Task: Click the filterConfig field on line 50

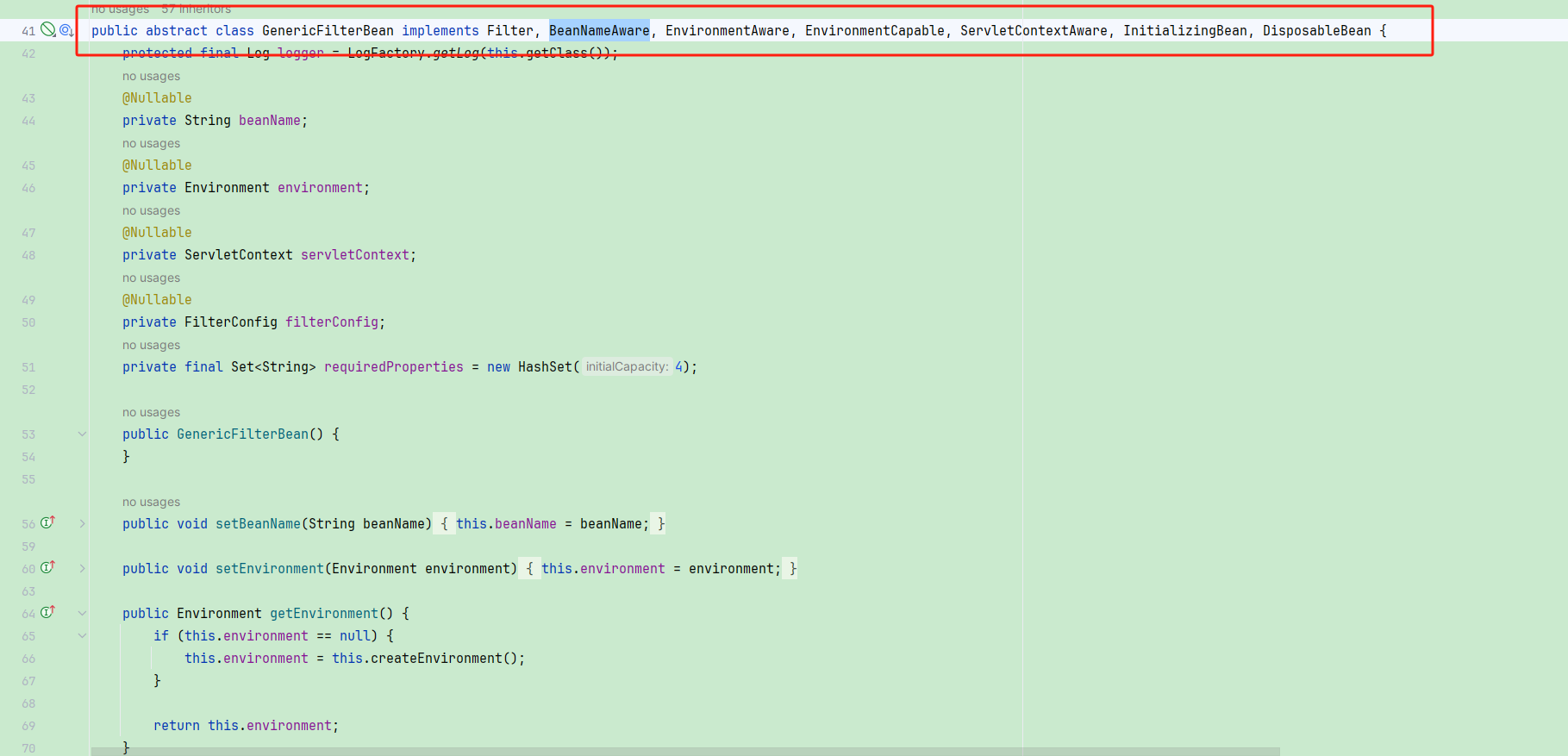Action: click(x=332, y=322)
